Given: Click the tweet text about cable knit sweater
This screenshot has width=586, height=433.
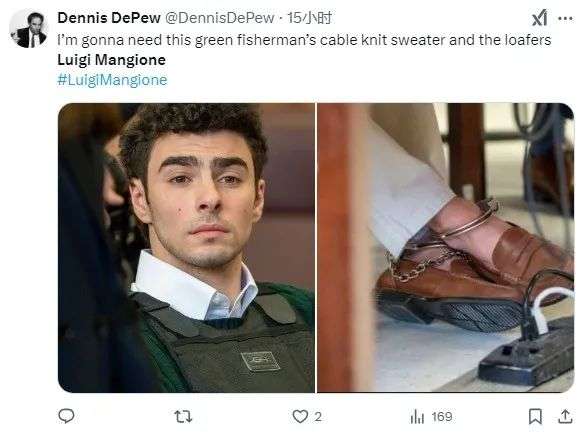Looking at the screenshot, I should (304, 40).
